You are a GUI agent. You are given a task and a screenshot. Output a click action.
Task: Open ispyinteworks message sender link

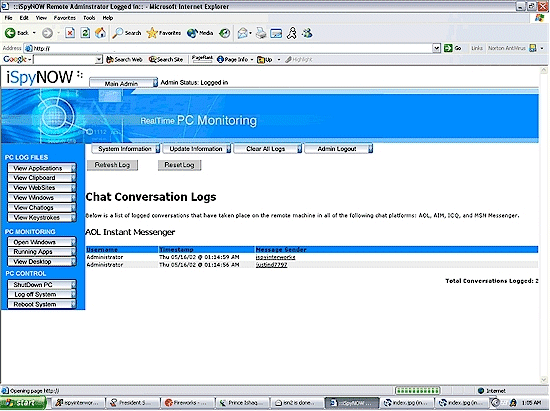(x=275, y=257)
